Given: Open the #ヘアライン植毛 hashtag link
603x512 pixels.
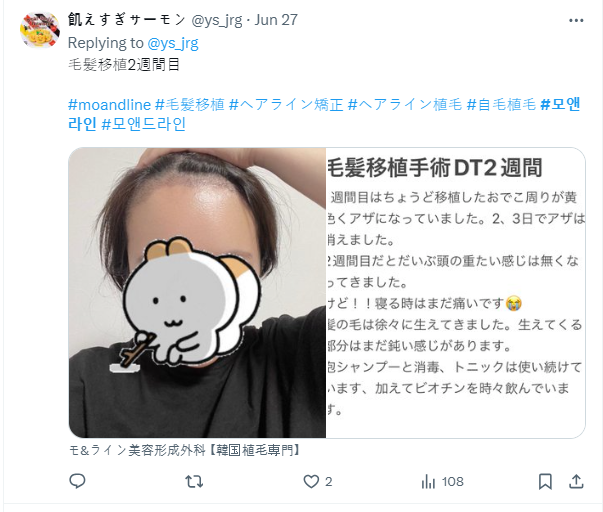Looking at the screenshot, I should (405, 105).
